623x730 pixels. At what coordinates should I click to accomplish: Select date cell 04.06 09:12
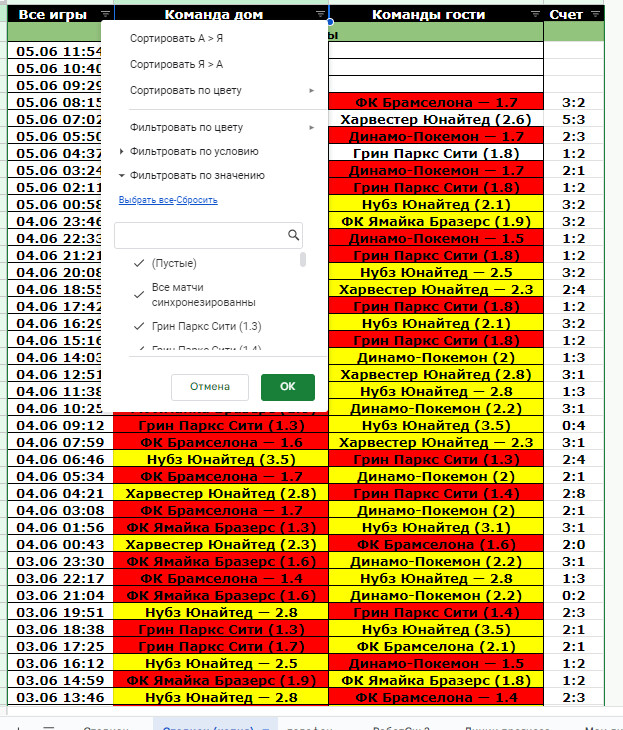[61, 426]
